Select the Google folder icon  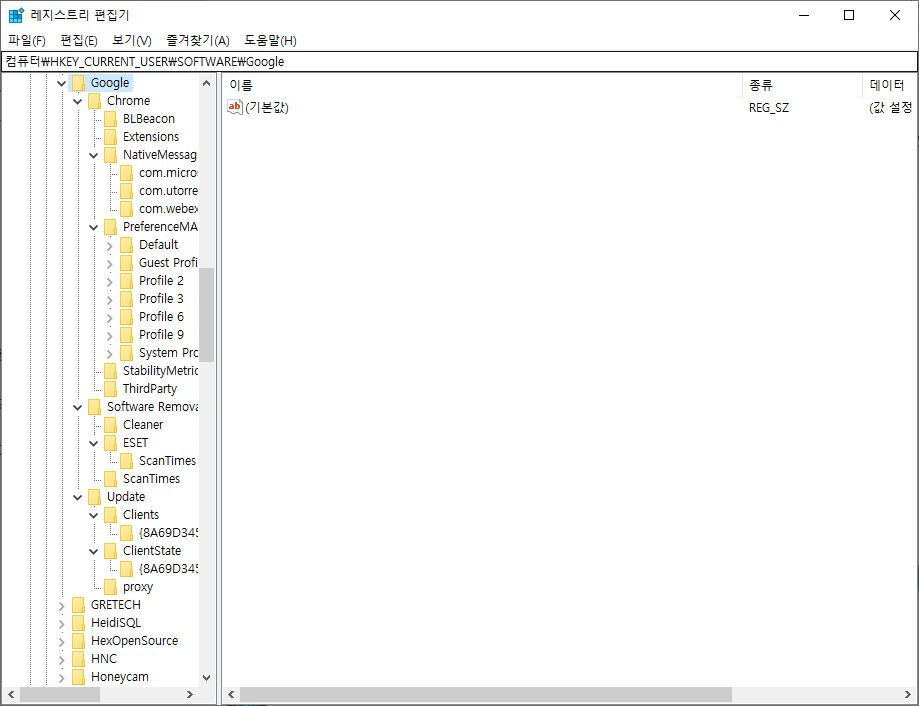coord(79,83)
